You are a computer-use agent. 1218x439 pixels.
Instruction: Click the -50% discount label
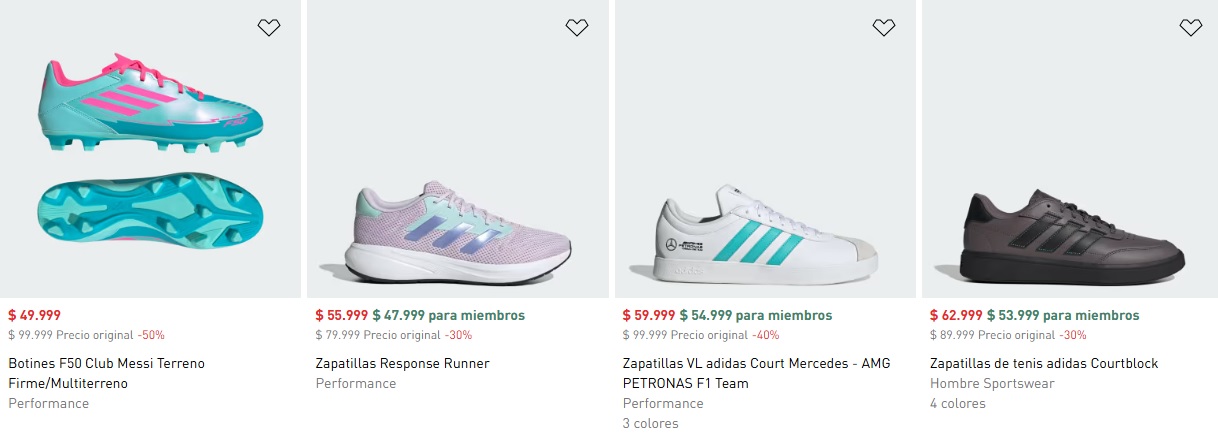point(151,335)
